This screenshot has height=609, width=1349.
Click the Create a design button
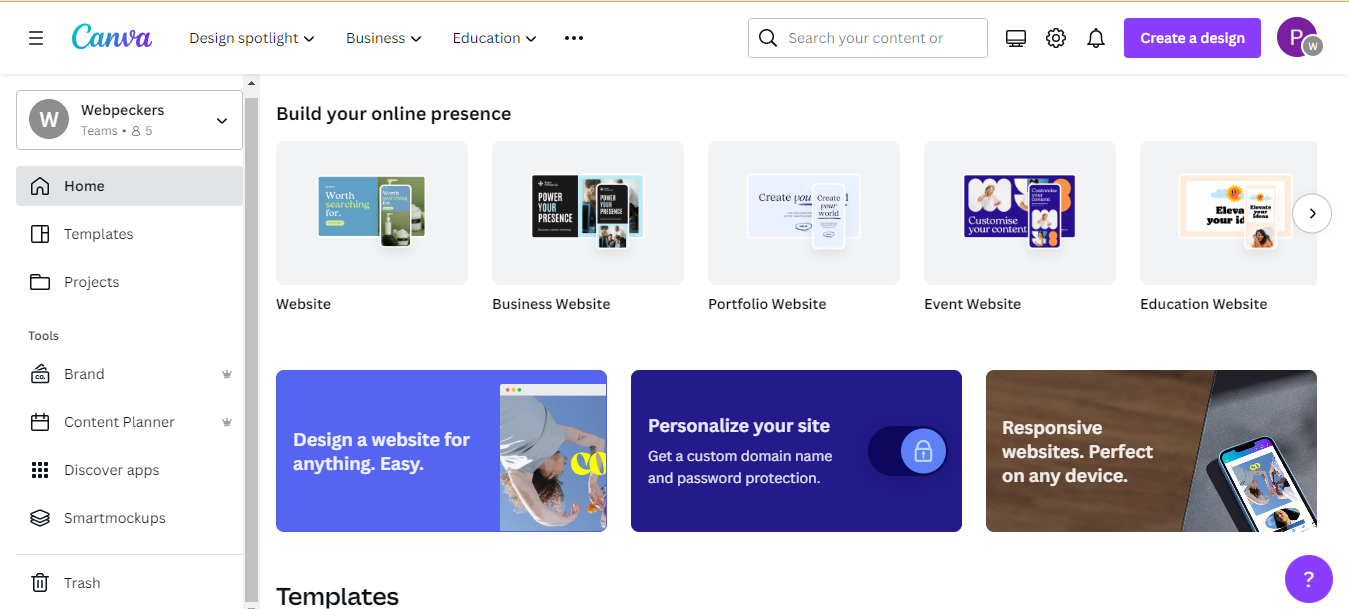click(1192, 37)
